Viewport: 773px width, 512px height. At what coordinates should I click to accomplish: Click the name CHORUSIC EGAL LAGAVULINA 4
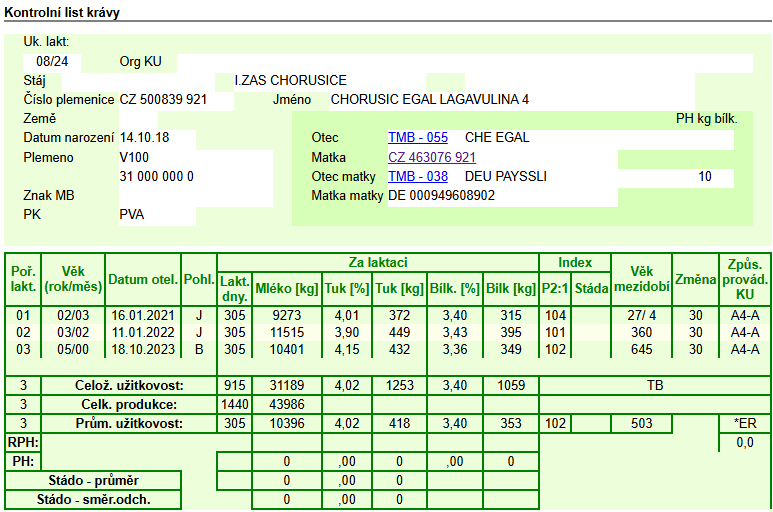click(x=429, y=100)
